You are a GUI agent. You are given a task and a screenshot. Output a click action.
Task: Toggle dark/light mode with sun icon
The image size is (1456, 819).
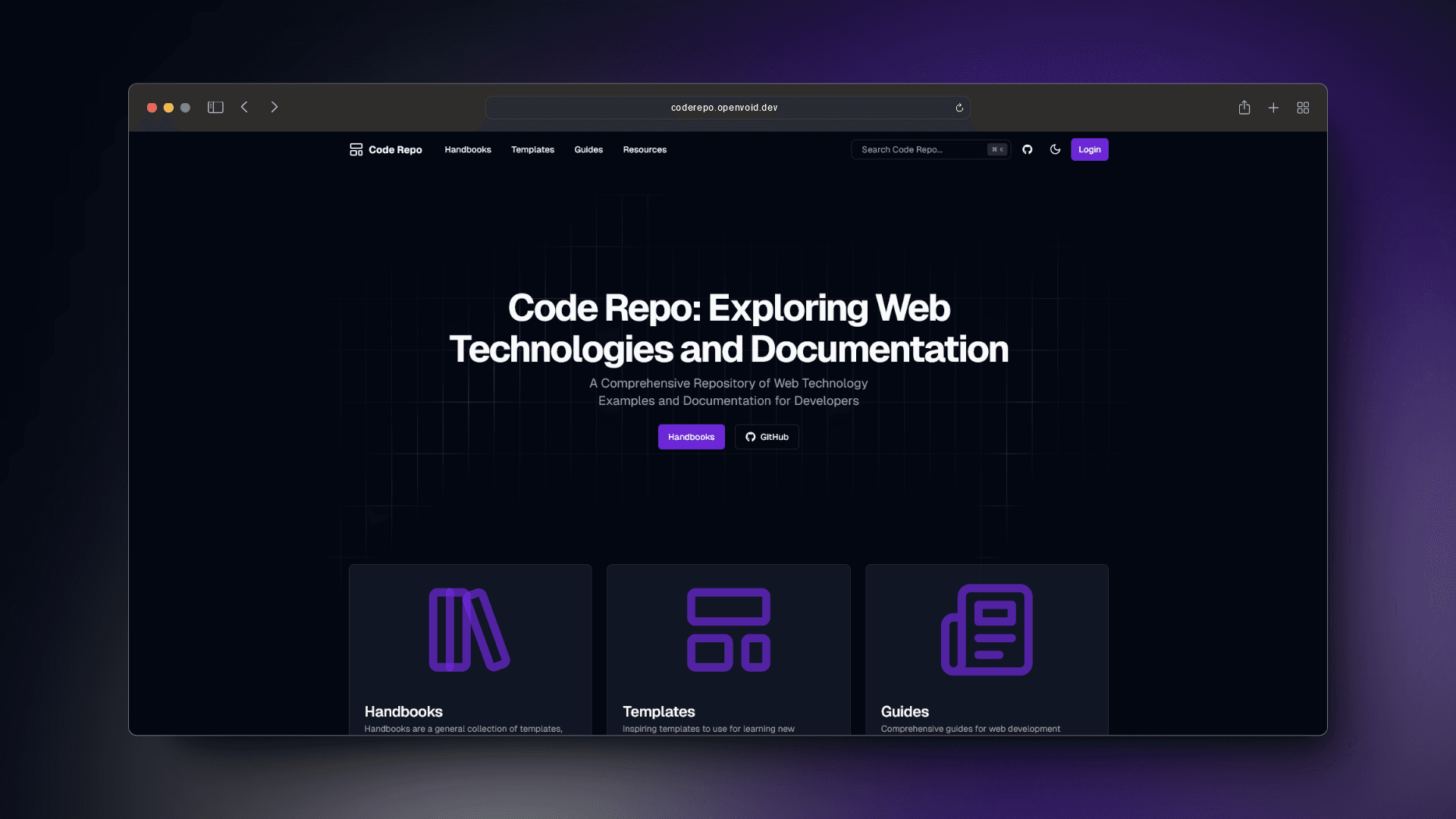coord(1055,149)
